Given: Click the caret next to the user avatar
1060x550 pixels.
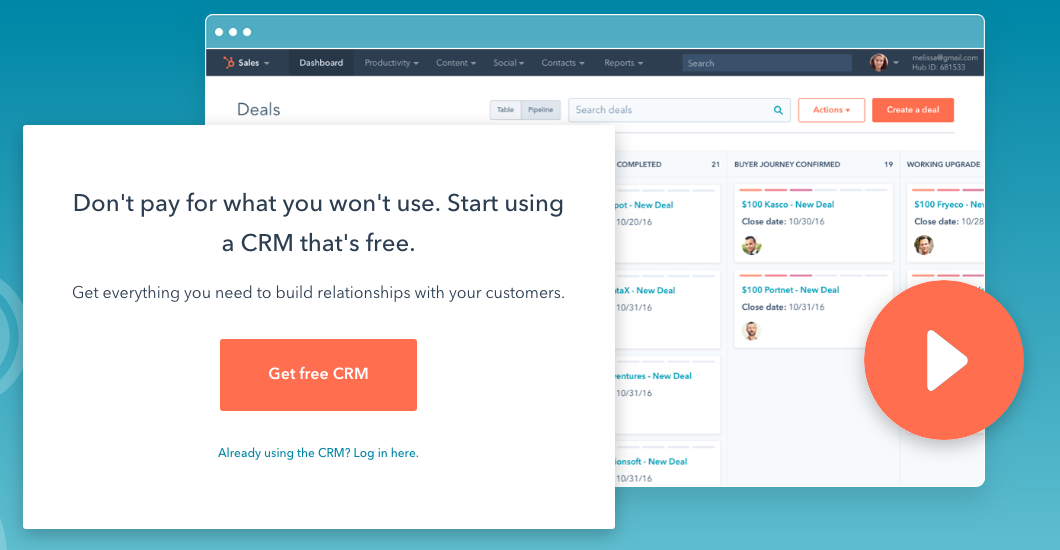Looking at the screenshot, I should [896, 63].
